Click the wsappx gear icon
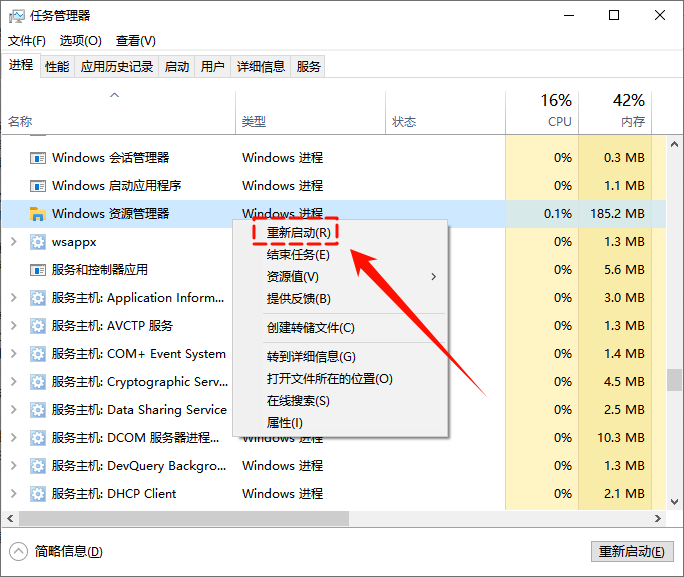The image size is (684, 577). pyautogui.click(x=38, y=242)
